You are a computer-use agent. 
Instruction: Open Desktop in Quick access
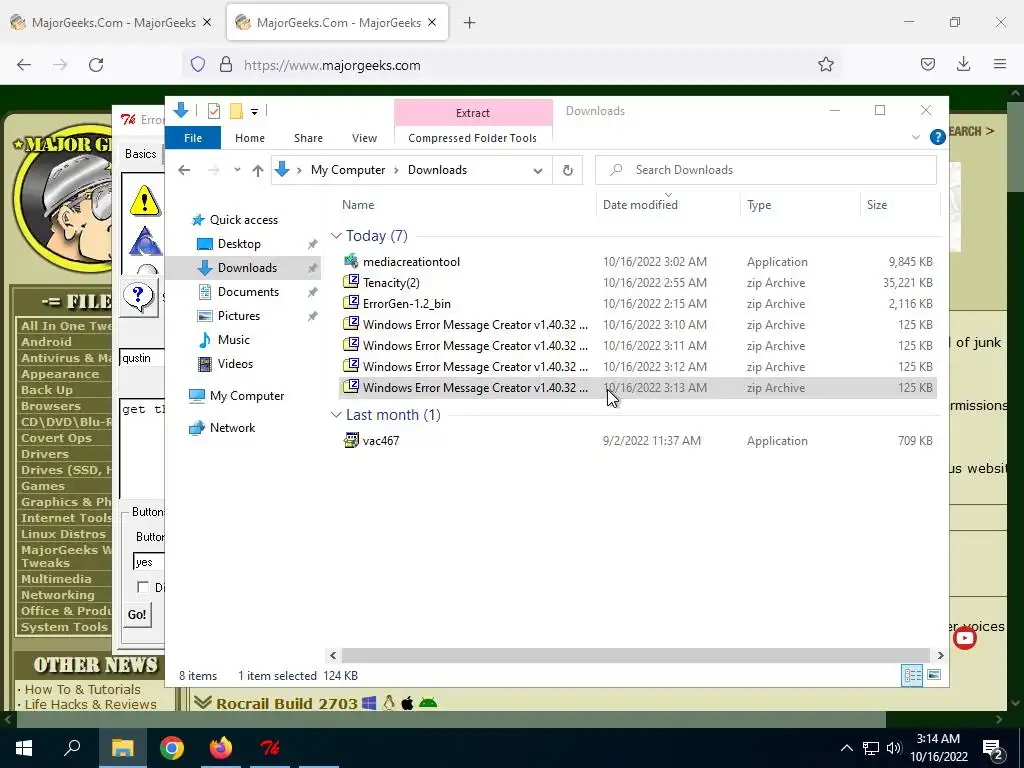pyautogui.click(x=239, y=244)
